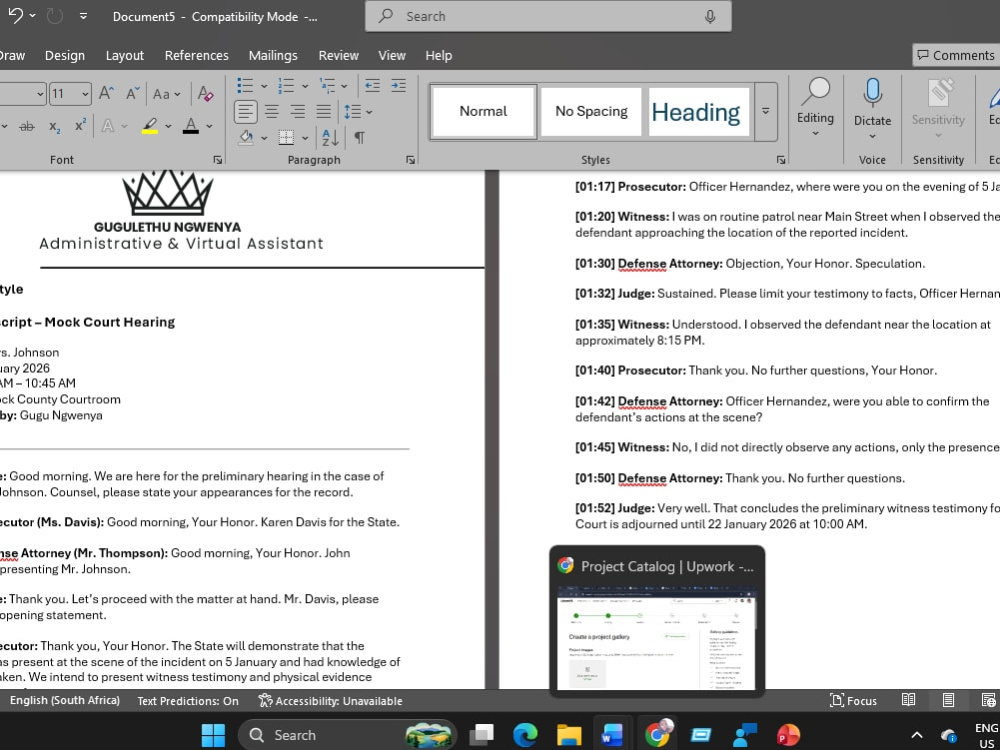
Task: Switch to Read Mode view icon
Action: click(x=909, y=700)
